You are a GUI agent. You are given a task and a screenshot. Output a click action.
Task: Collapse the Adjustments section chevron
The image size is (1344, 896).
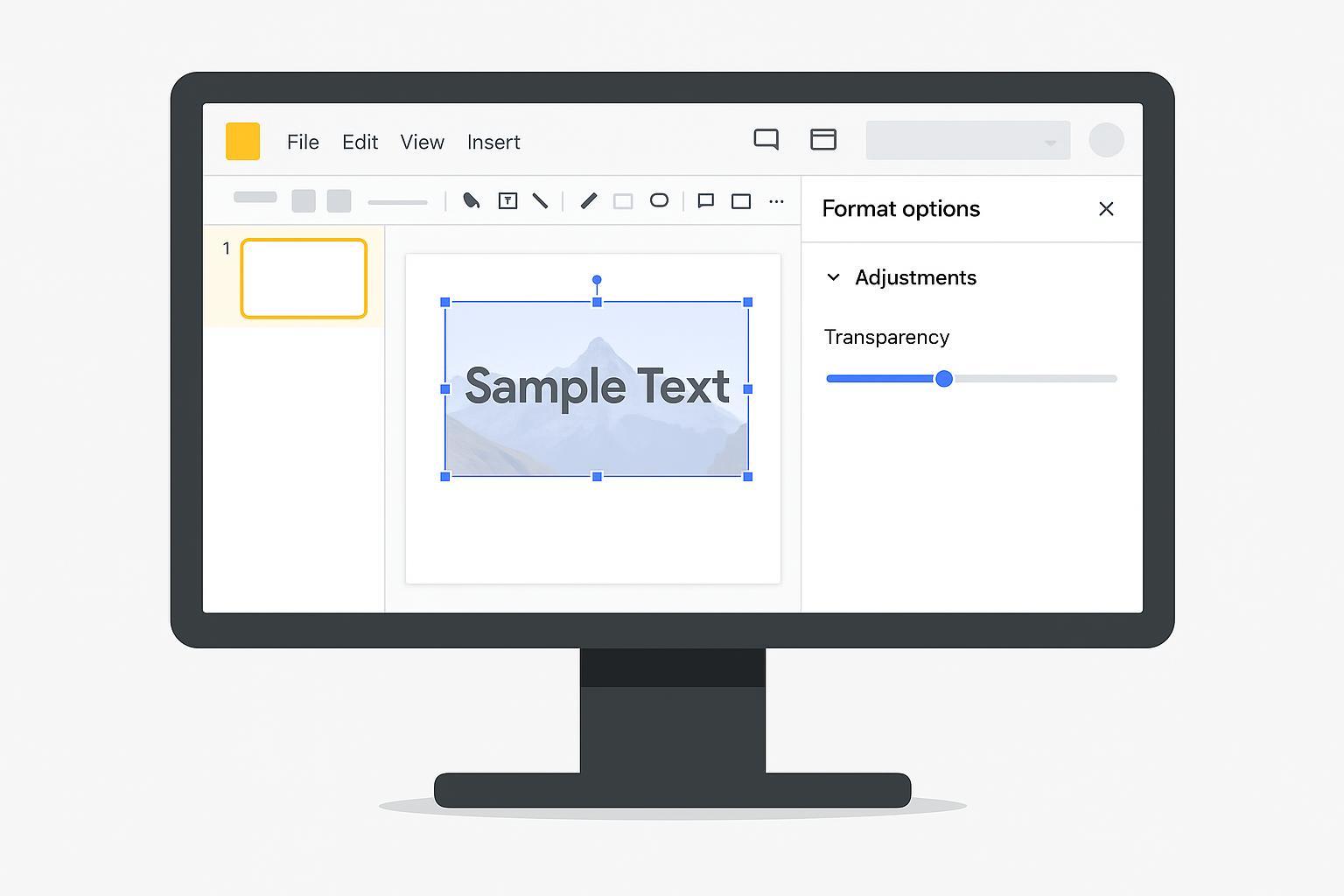[833, 277]
